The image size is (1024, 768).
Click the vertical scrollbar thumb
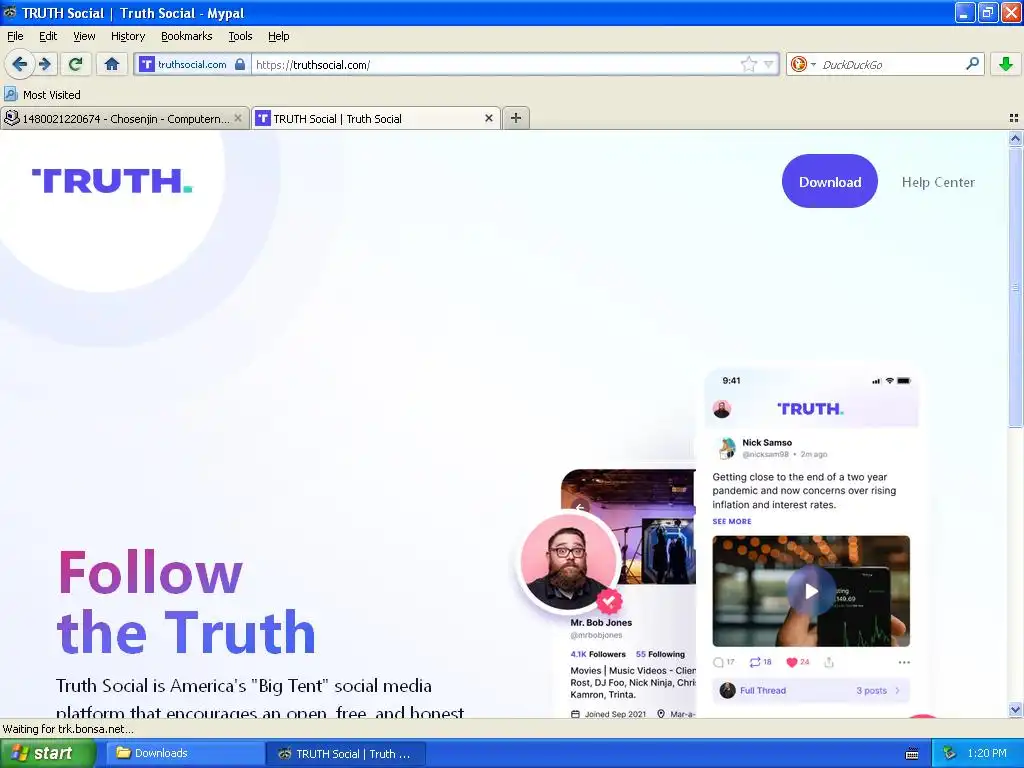pos(1015,287)
